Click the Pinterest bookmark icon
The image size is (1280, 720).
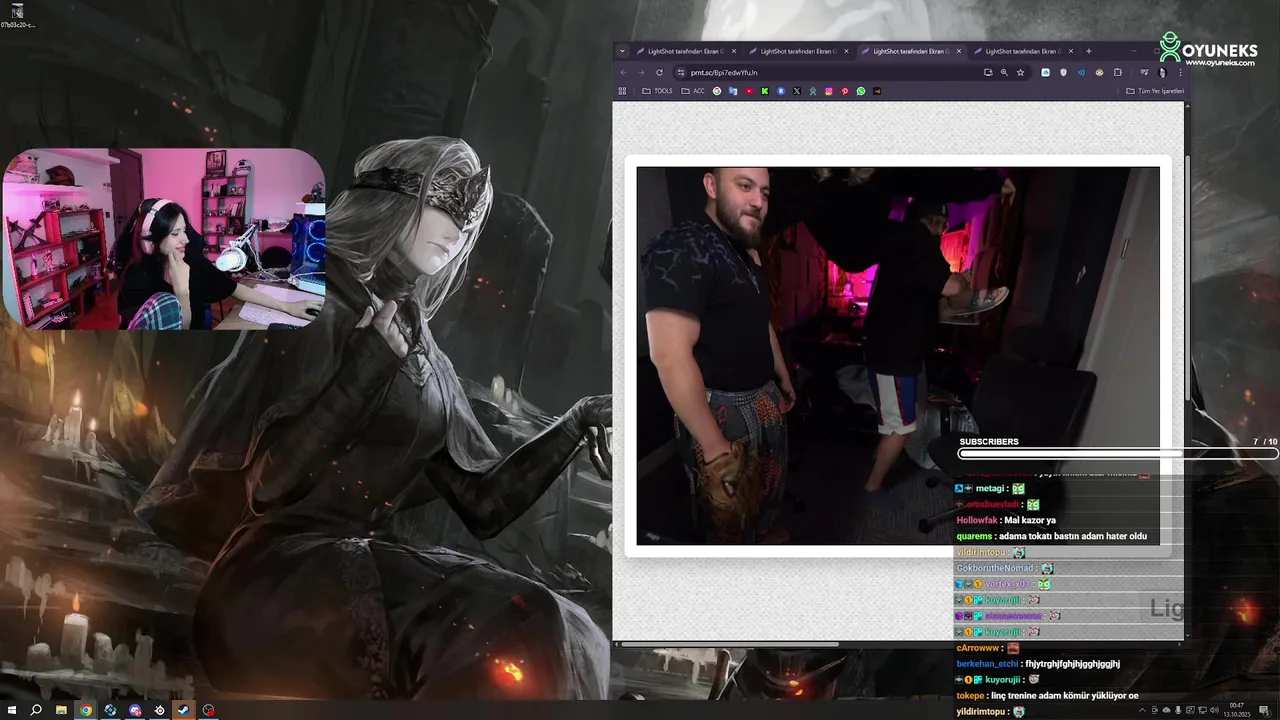(x=845, y=91)
